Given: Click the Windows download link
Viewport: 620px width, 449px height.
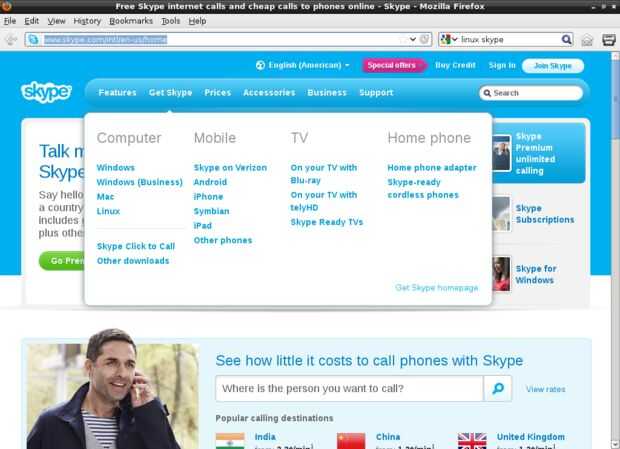Looking at the screenshot, I should pos(115,168).
